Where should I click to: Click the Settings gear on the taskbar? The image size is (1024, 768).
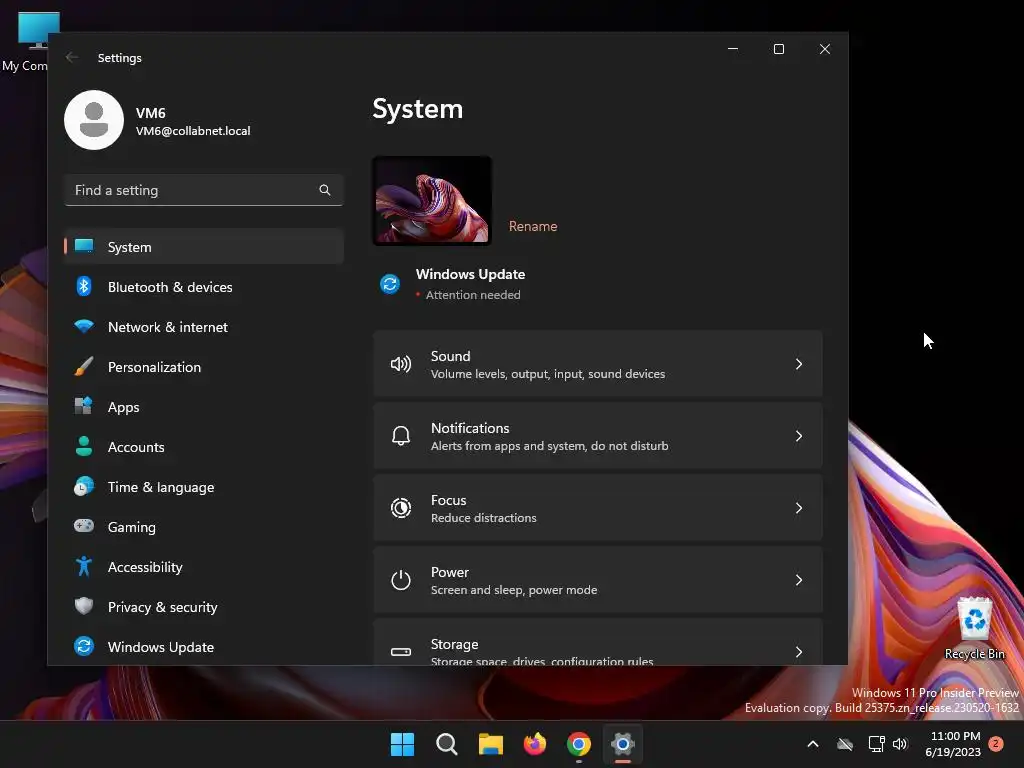click(623, 744)
